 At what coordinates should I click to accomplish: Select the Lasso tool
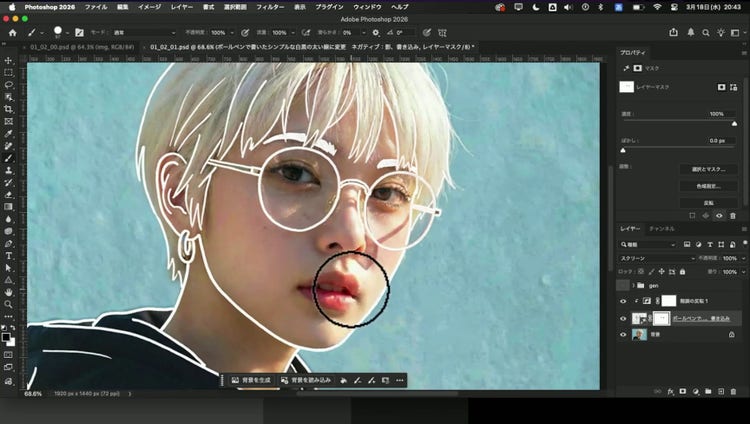coord(9,85)
